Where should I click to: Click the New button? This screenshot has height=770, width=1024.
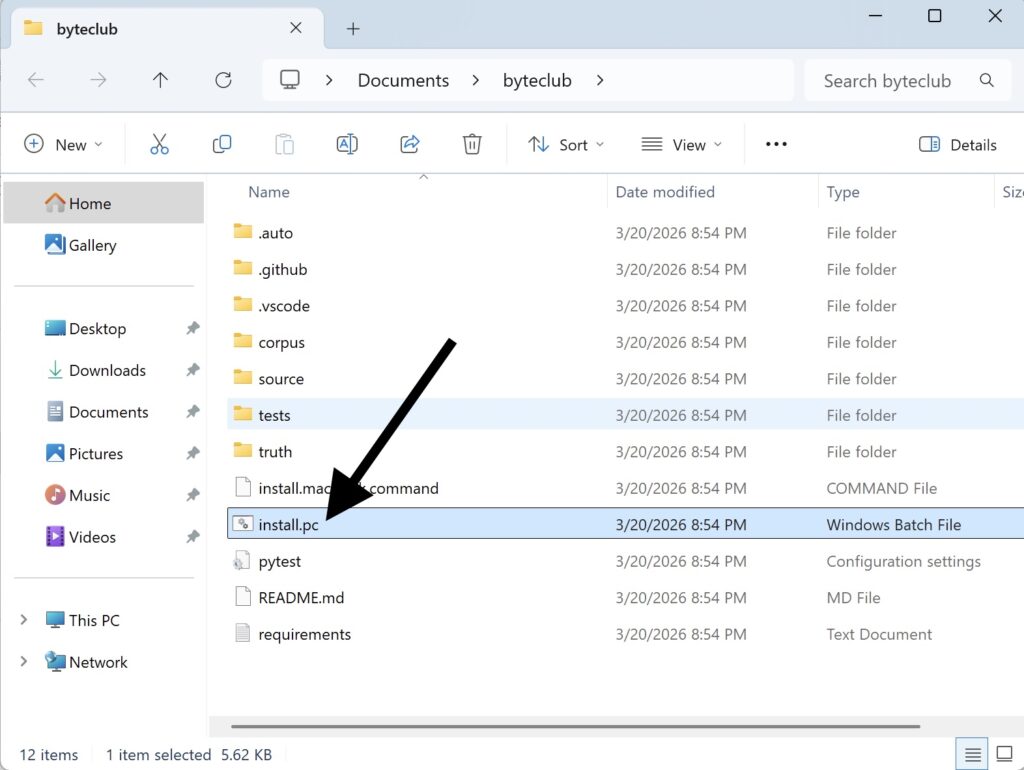pos(63,145)
